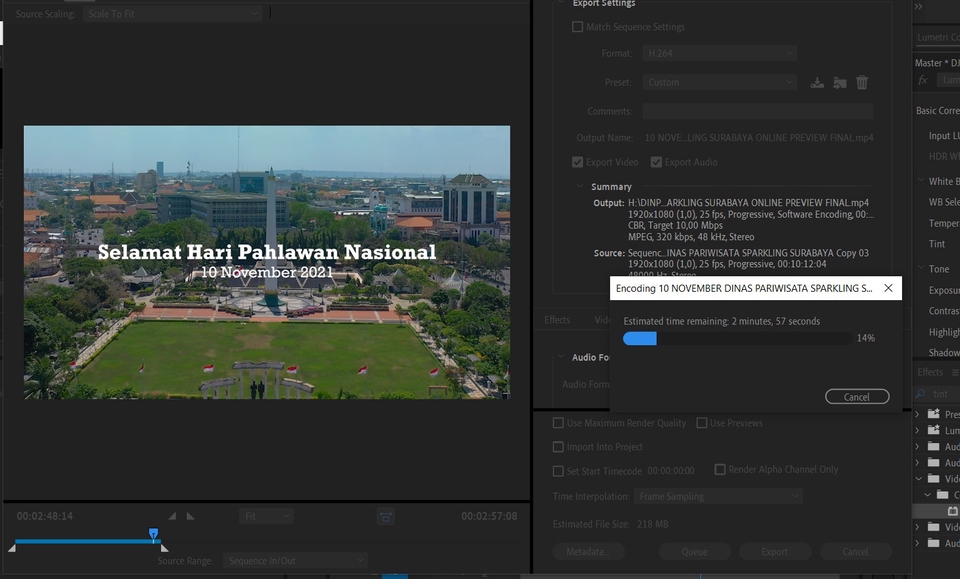
Task: Click the Save Preset icon
Action: point(817,83)
